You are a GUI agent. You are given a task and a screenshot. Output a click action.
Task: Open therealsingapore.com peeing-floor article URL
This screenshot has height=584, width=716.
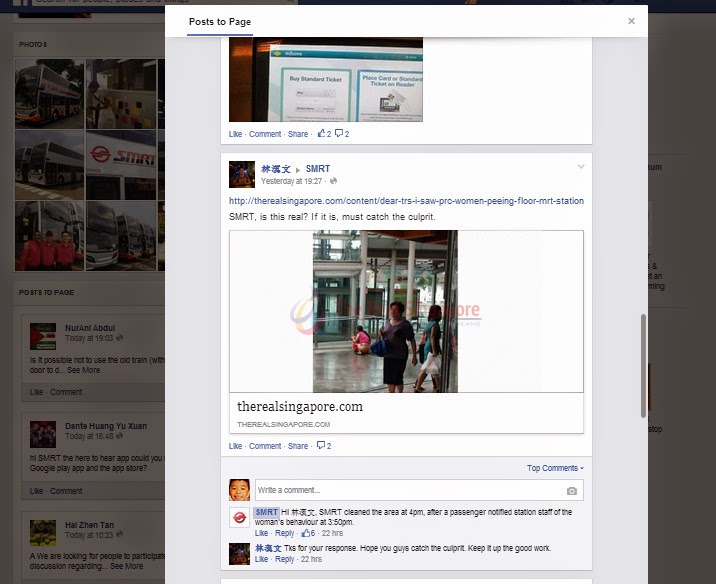(406, 201)
